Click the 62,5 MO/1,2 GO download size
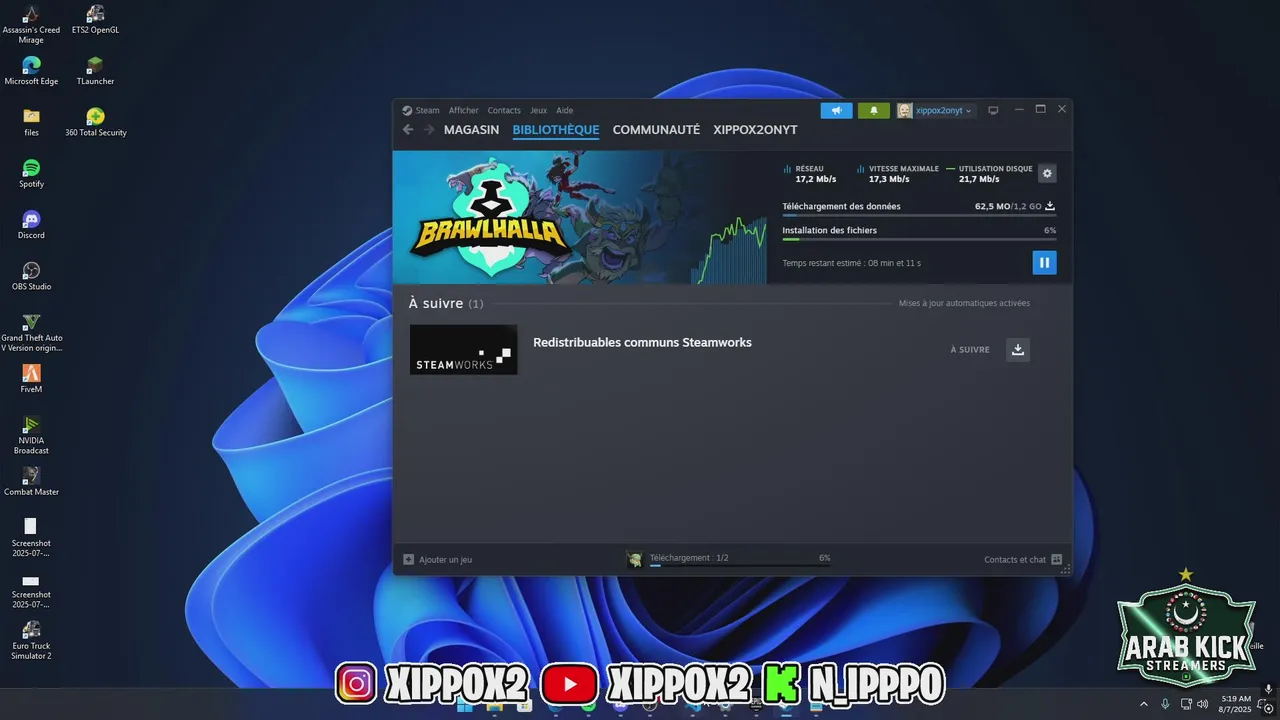This screenshot has height=720, width=1280. pyautogui.click(x=1008, y=206)
